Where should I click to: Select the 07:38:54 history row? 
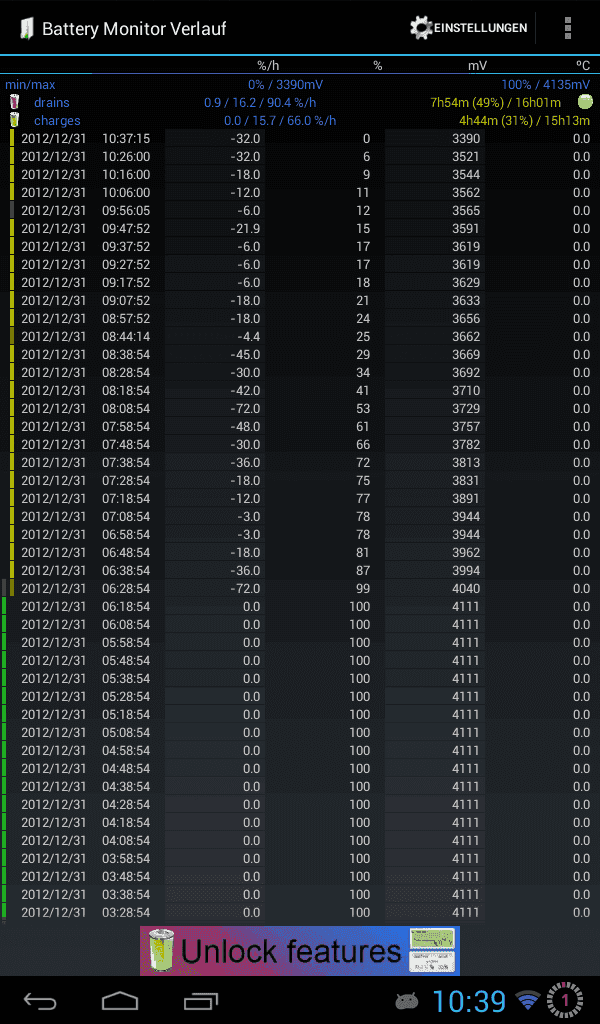point(300,462)
